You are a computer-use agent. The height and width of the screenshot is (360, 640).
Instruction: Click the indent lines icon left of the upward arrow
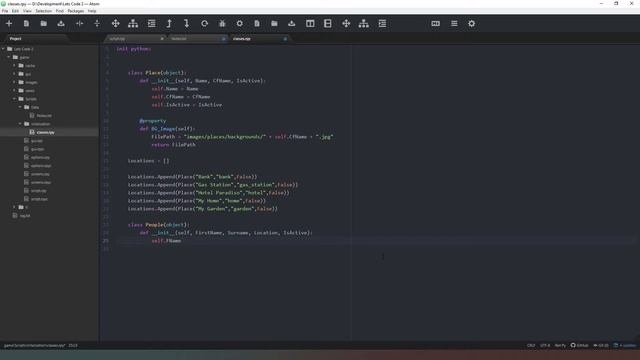point(151,24)
